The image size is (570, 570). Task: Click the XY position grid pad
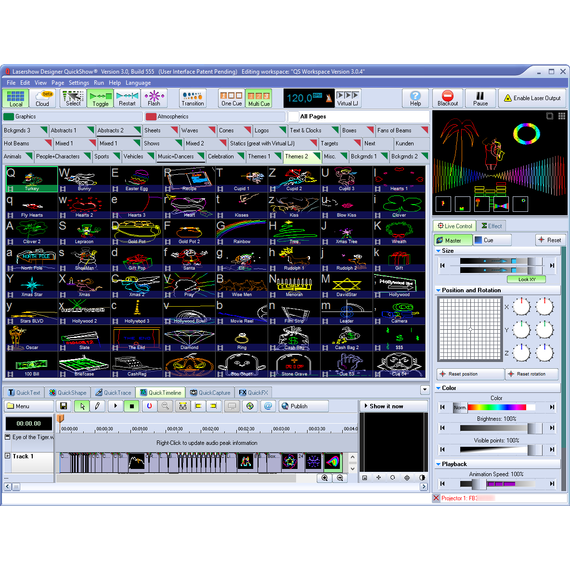470,329
